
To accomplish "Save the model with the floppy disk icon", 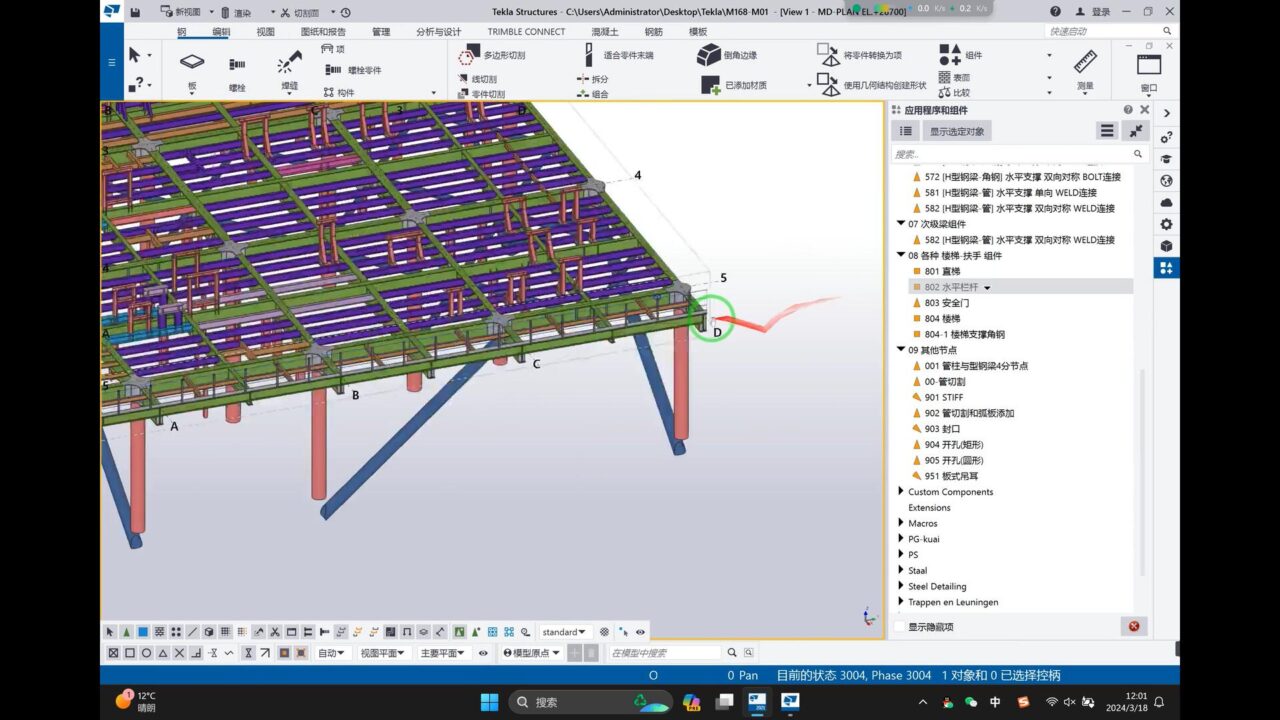I will (136, 12).
